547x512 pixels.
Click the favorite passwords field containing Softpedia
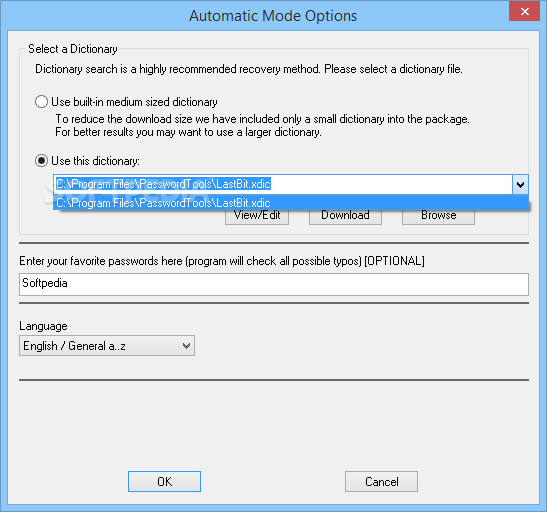[x=274, y=284]
